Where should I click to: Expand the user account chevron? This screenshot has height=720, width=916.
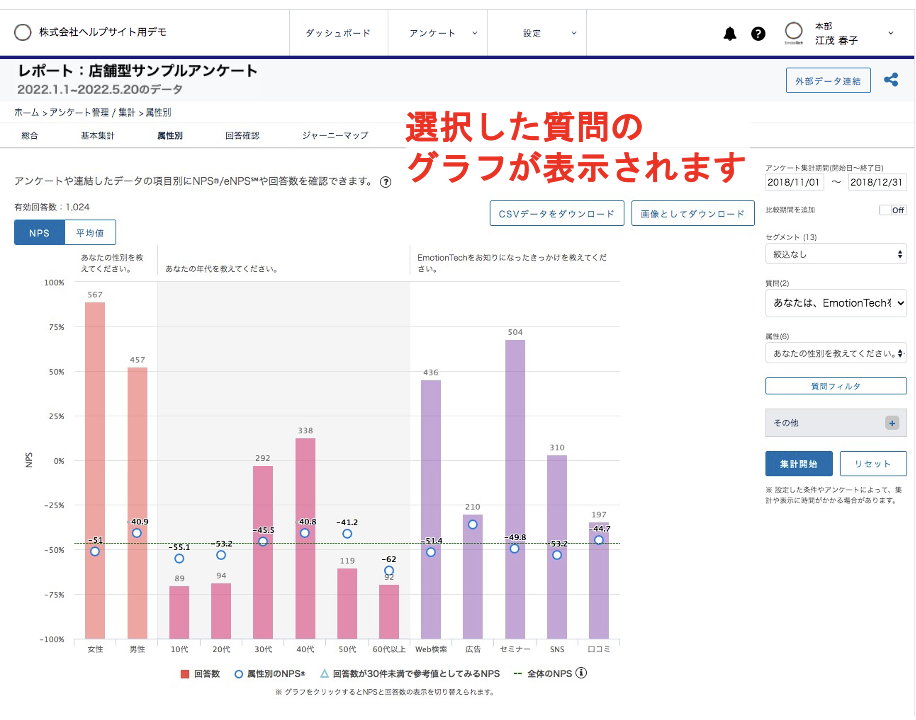pos(891,33)
